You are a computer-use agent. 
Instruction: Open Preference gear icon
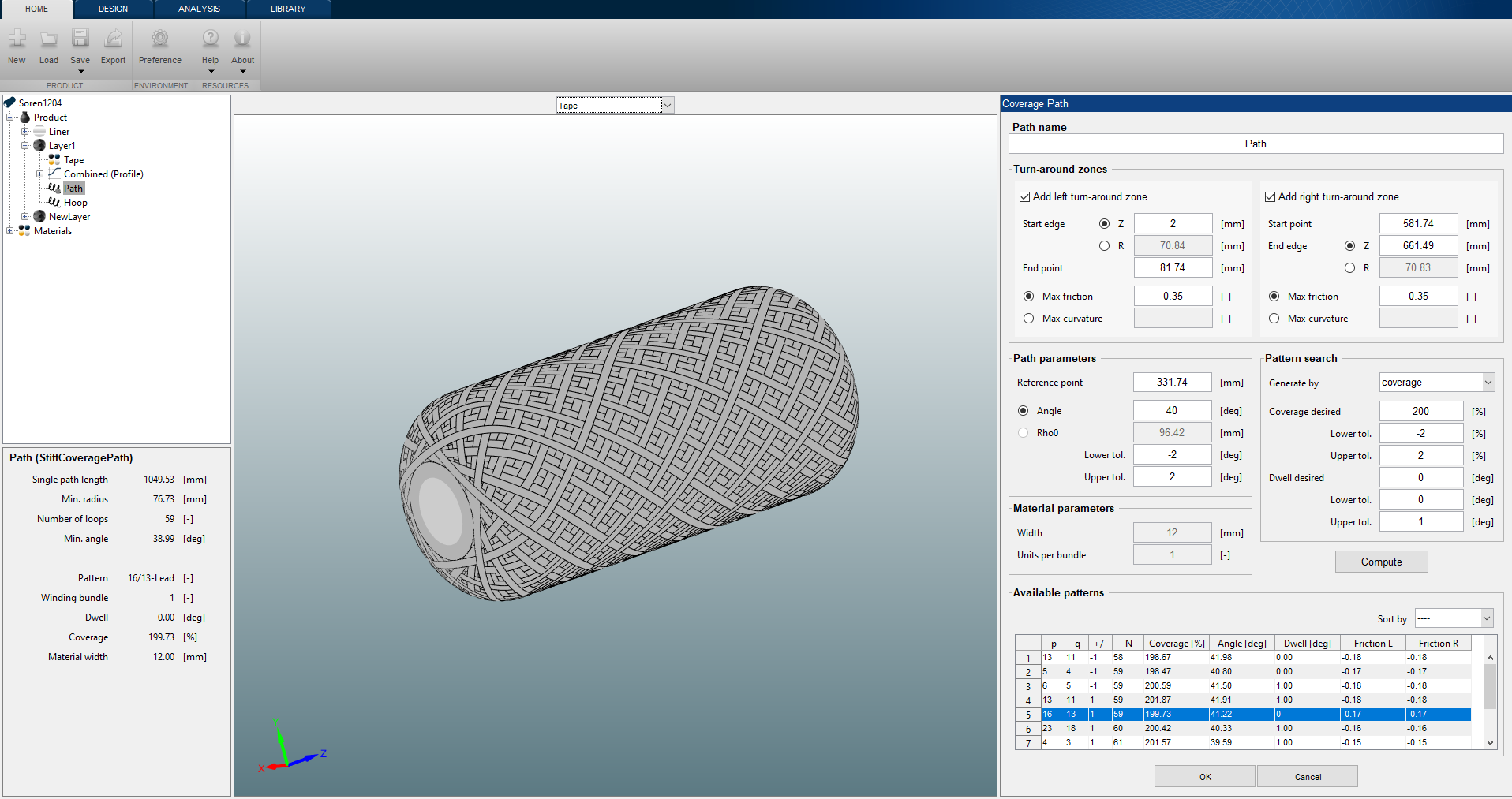coord(160,39)
